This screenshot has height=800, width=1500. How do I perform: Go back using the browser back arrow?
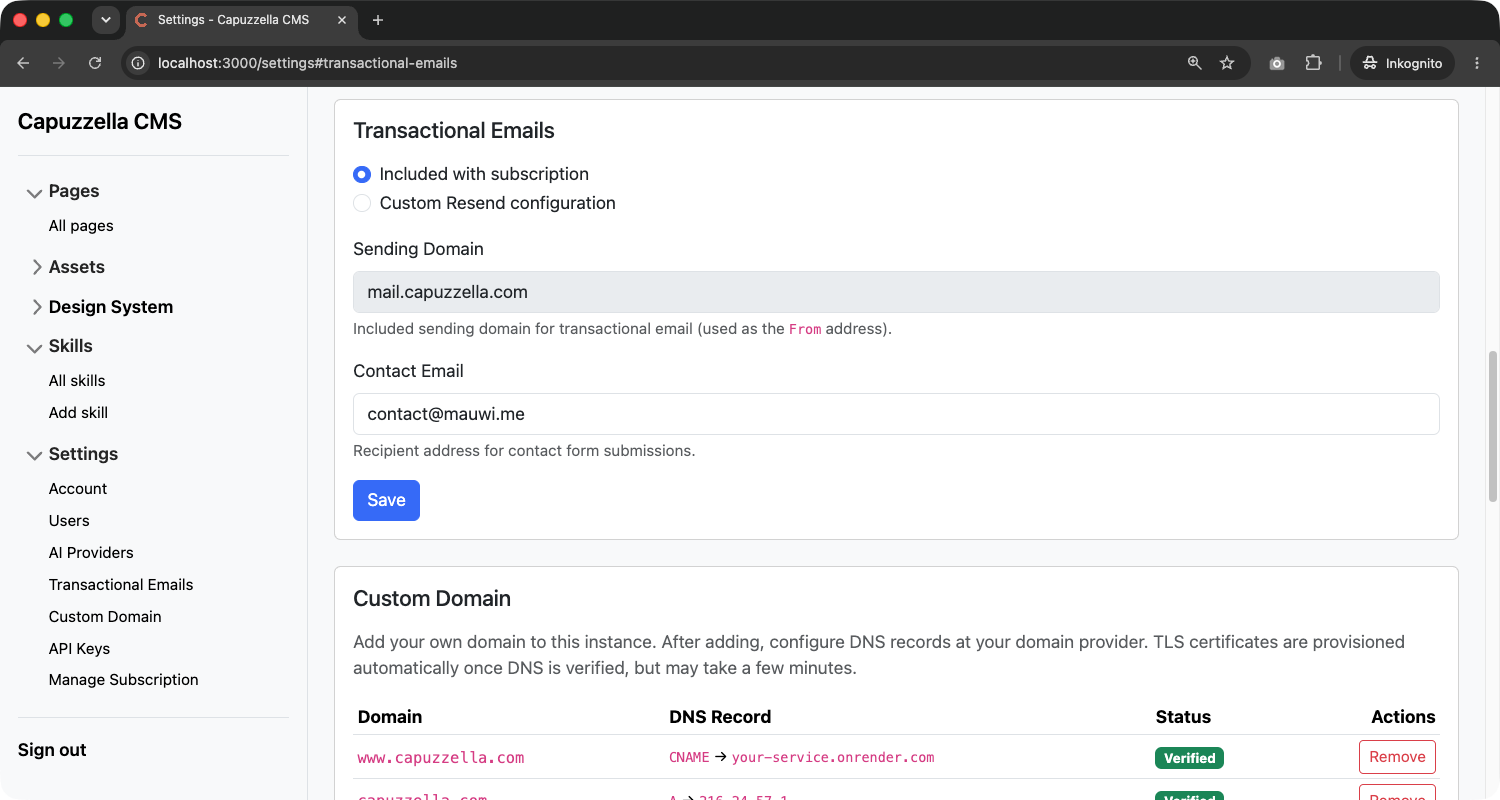point(24,63)
